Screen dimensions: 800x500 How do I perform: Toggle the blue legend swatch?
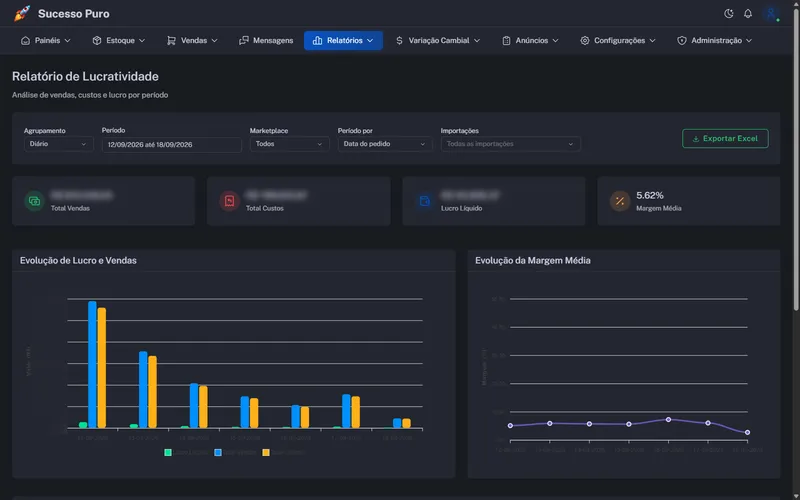[218, 453]
